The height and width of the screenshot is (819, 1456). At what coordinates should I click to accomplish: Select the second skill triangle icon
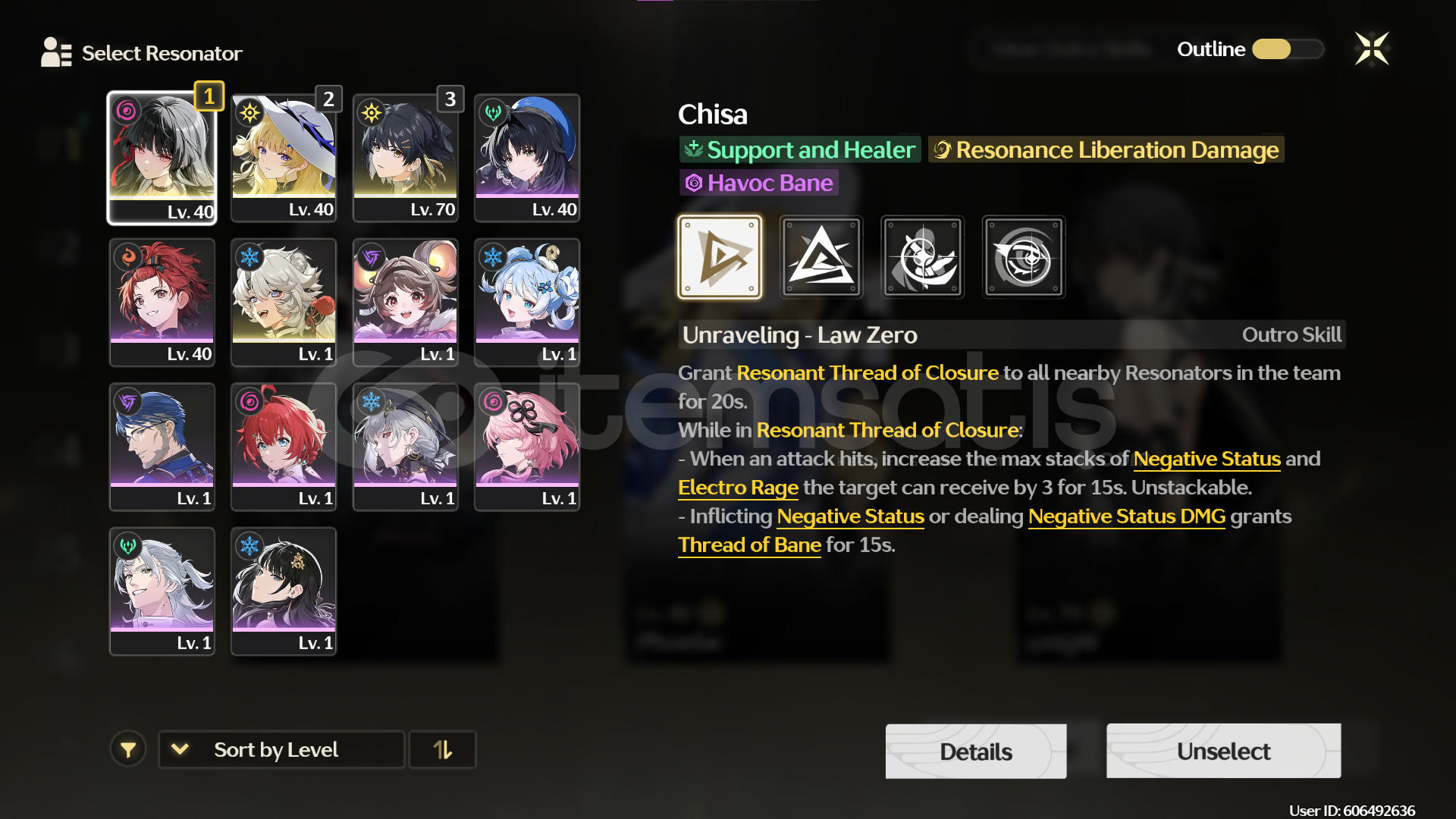click(x=821, y=257)
